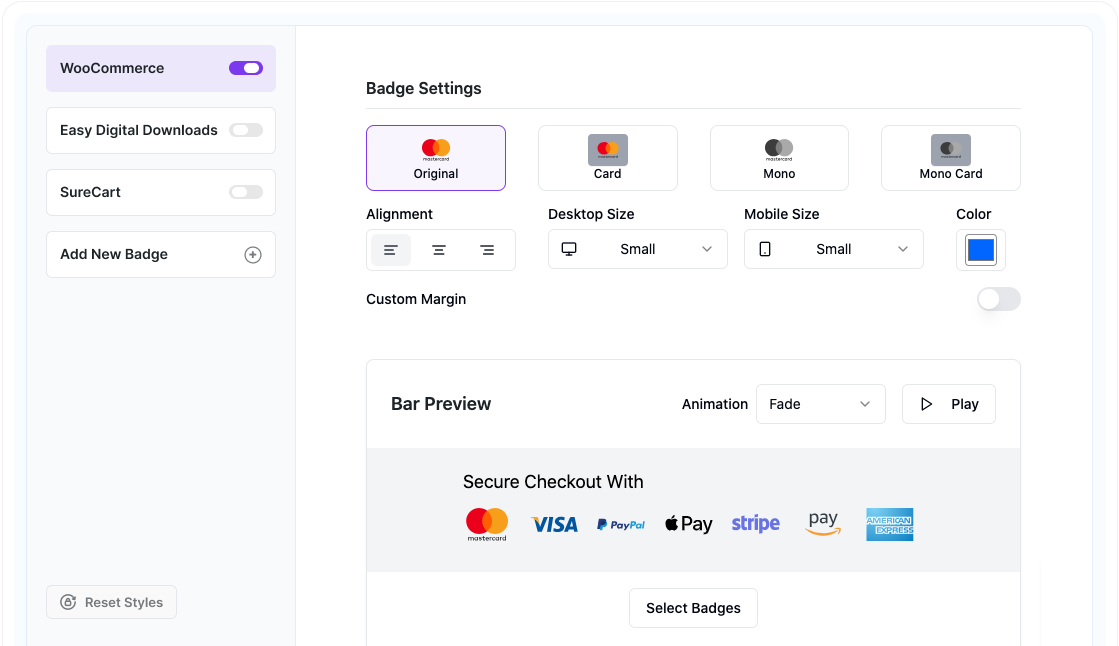1119x646 pixels.
Task: Click the Stripe badge in preview
Action: [x=755, y=524]
